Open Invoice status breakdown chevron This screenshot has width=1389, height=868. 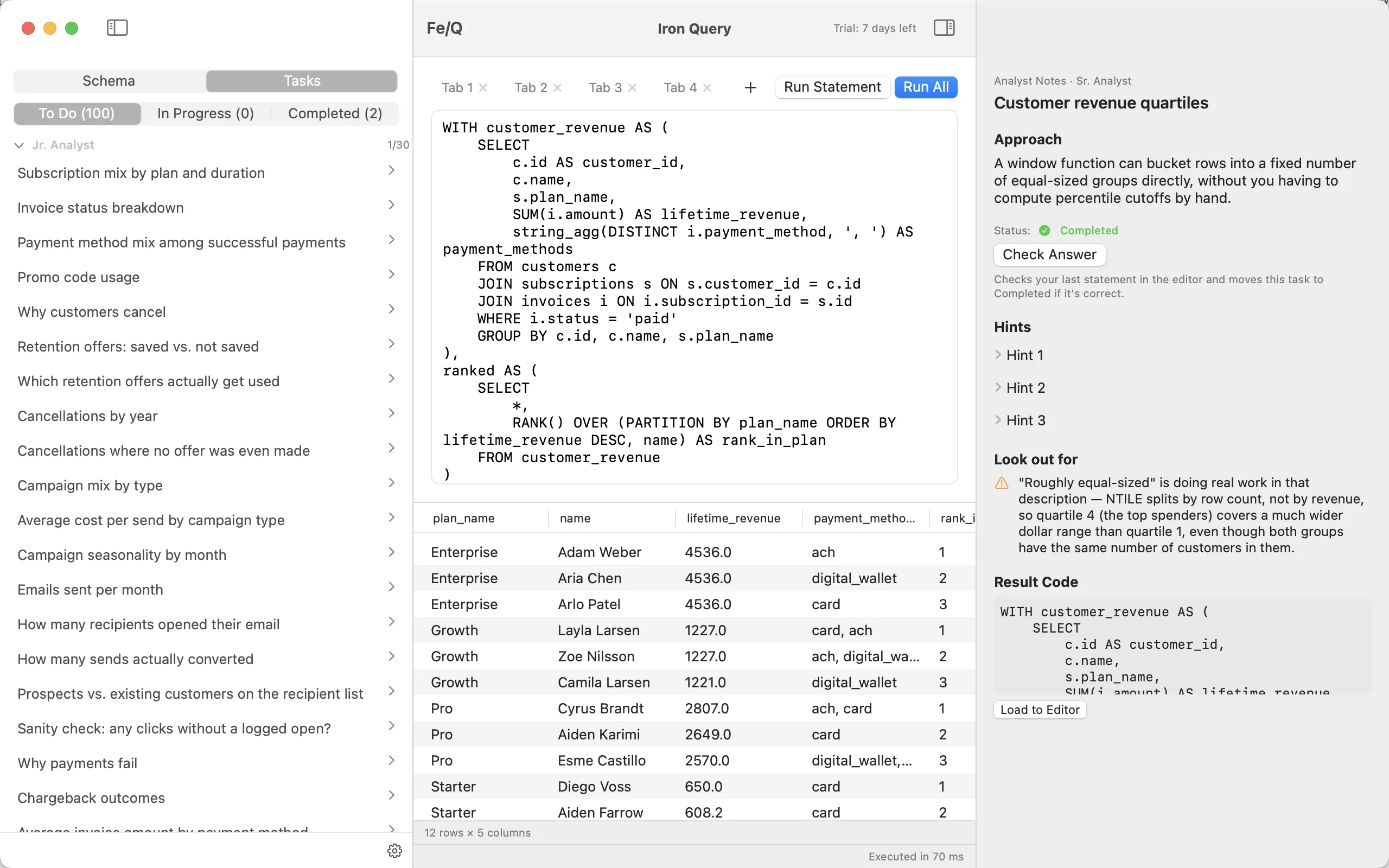(391, 205)
